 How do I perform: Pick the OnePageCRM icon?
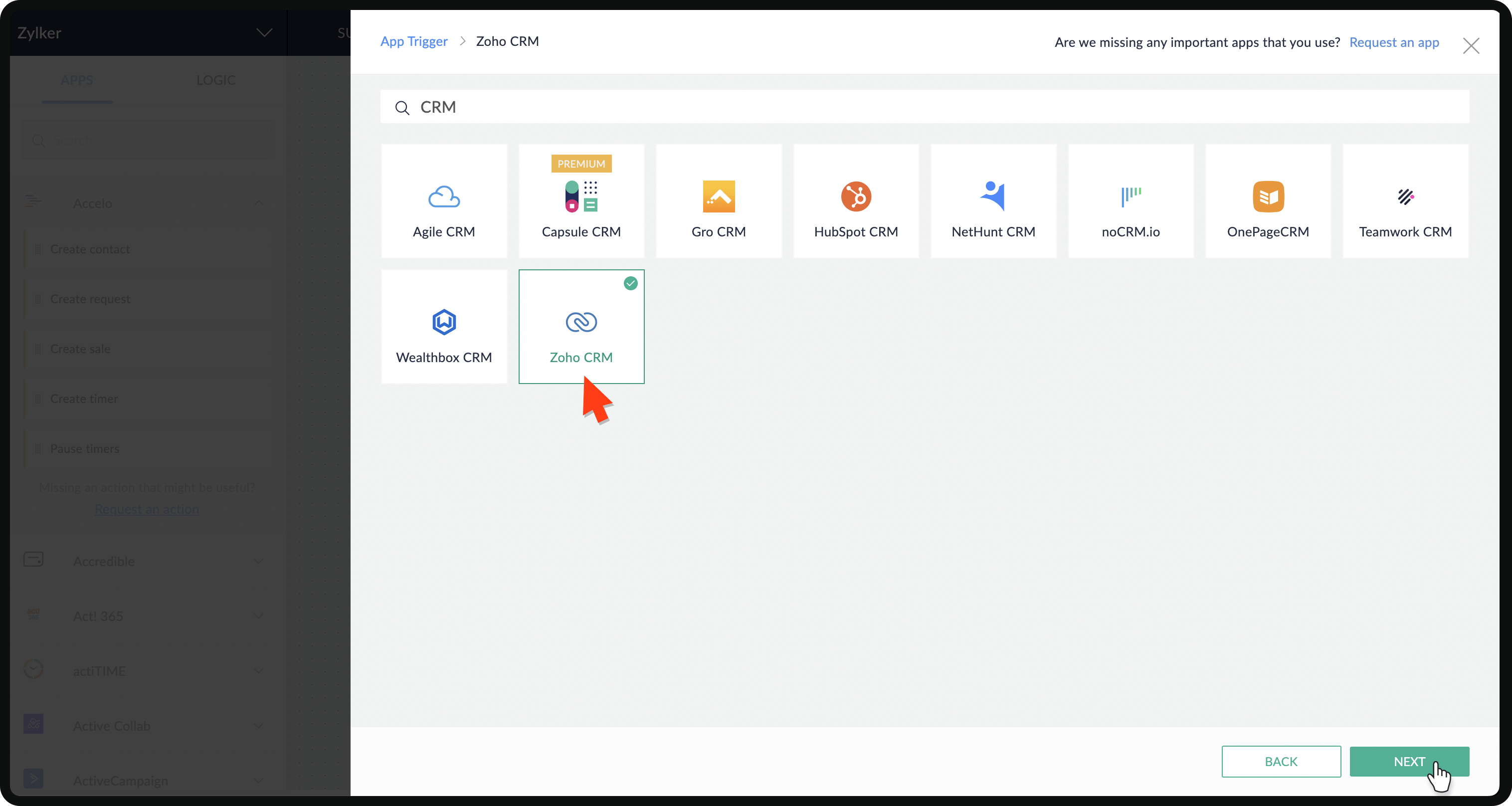[x=1268, y=197]
